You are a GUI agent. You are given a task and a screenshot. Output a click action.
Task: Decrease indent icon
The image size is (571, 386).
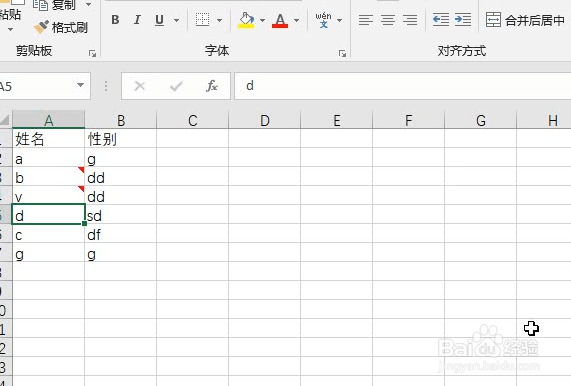[441, 20]
